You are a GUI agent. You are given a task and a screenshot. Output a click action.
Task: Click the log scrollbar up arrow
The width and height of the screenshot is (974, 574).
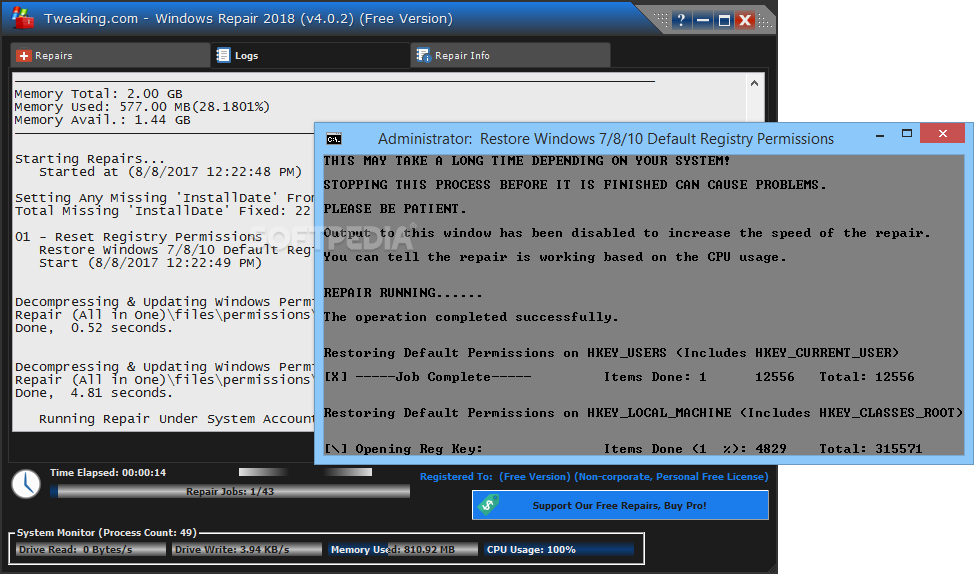tap(754, 83)
